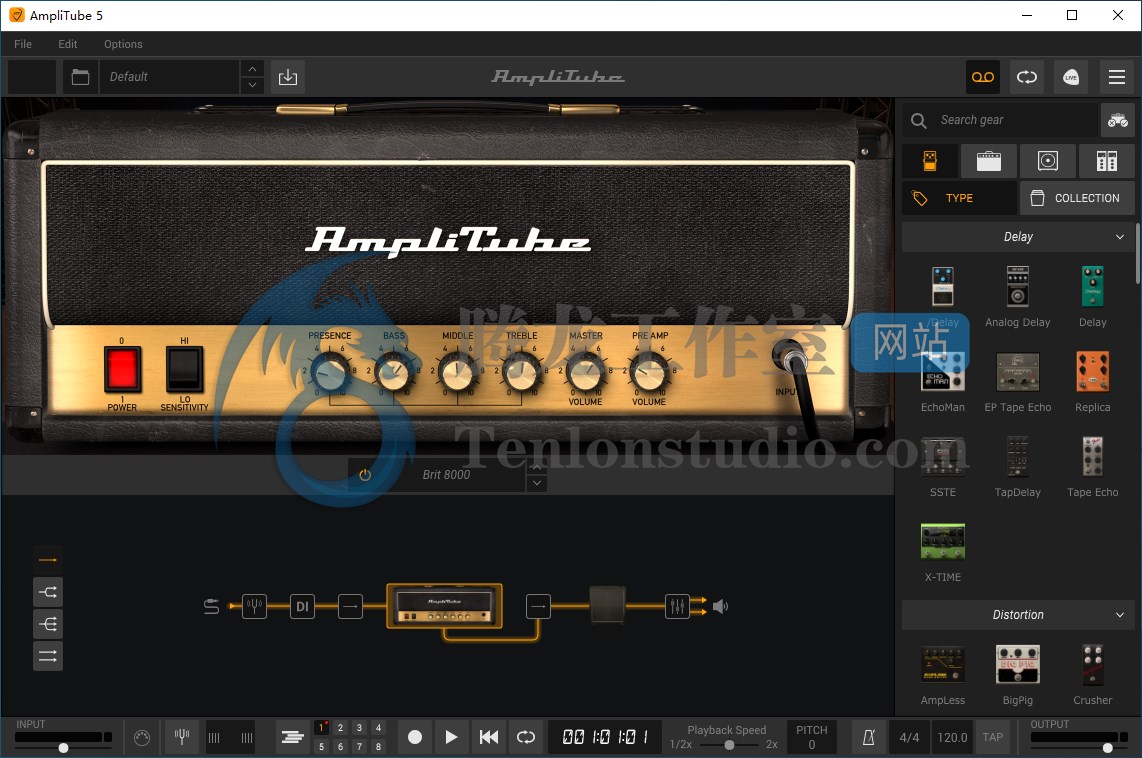The image size is (1142, 758).
Task: Select track 2 button
Action: tap(340, 727)
